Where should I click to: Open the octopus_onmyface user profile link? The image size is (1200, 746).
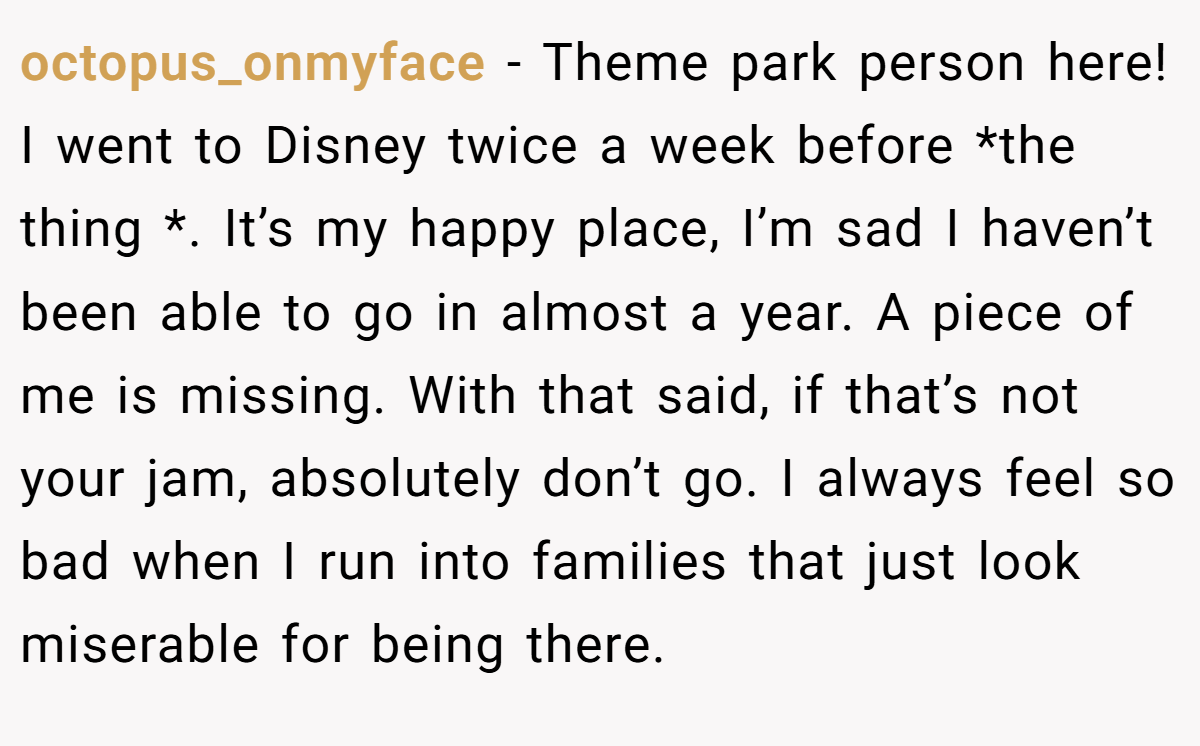coord(252,65)
